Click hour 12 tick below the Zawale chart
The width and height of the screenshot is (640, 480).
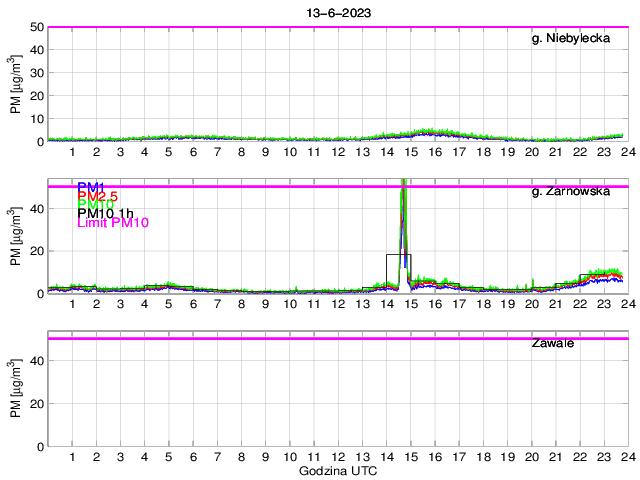(338, 456)
